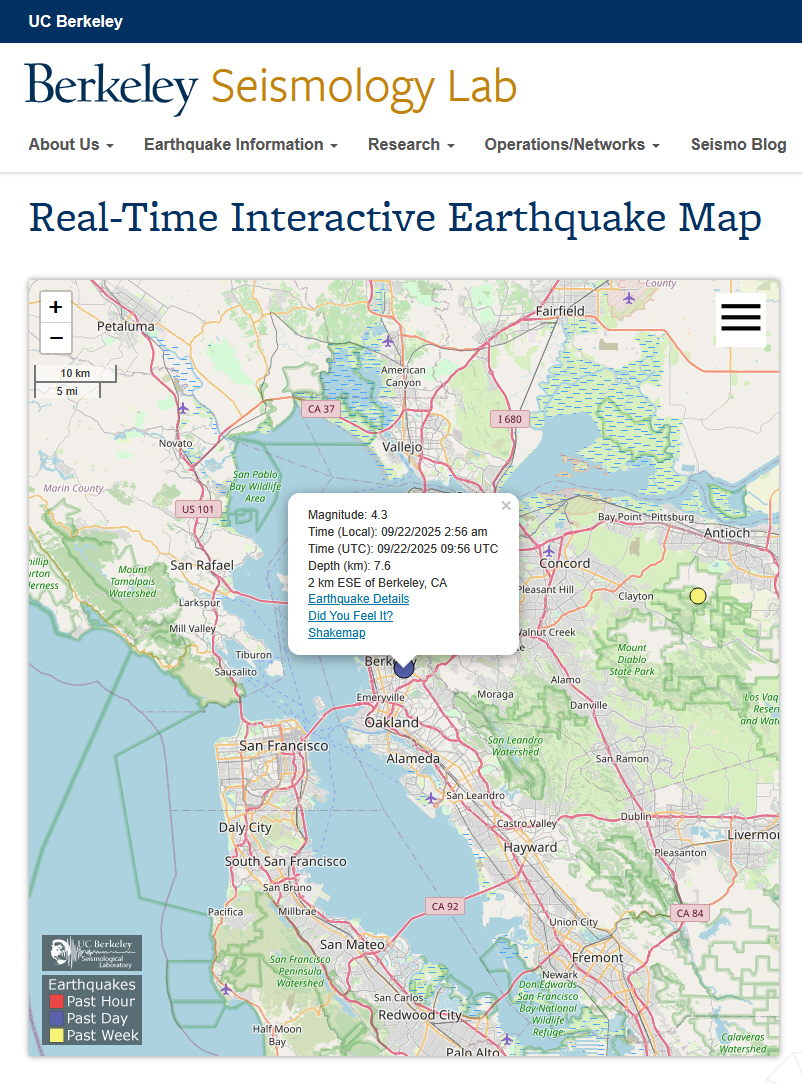This screenshot has width=802, height=1084.
Task: Click the Oakland map label
Action: tap(391, 722)
